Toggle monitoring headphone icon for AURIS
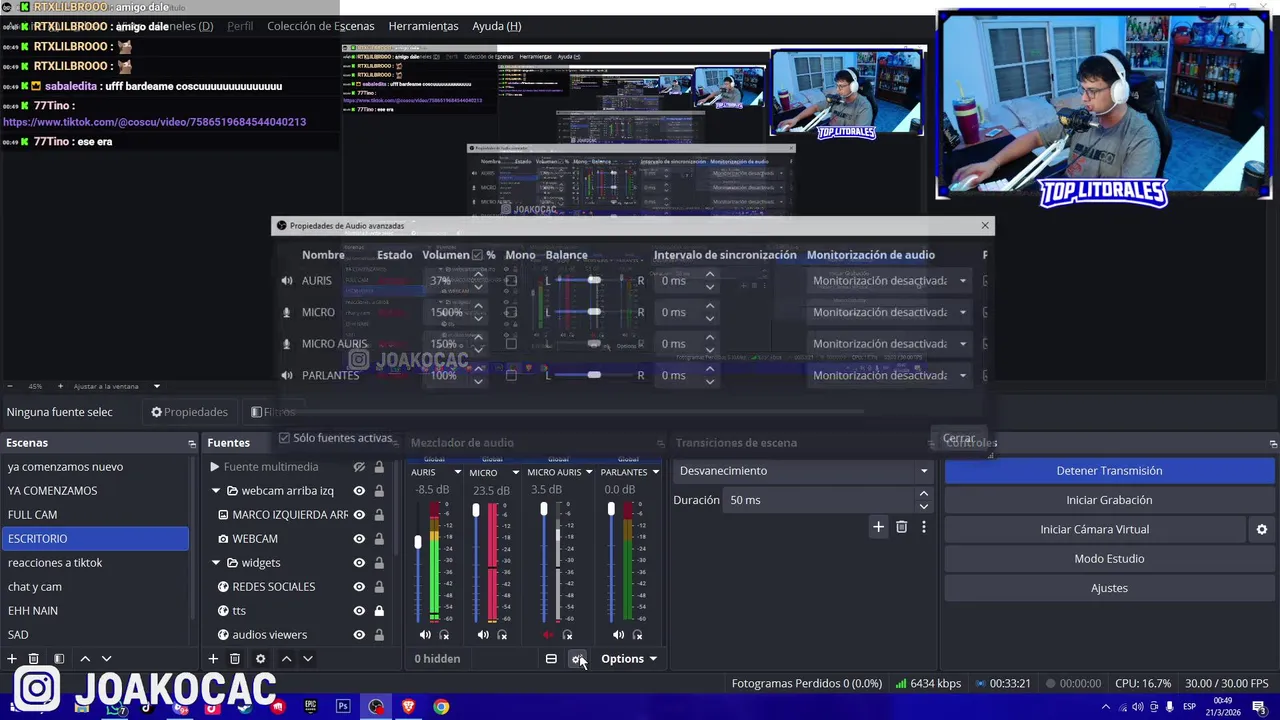The width and height of the screenshot is (1280, 720). coord(444,635)
